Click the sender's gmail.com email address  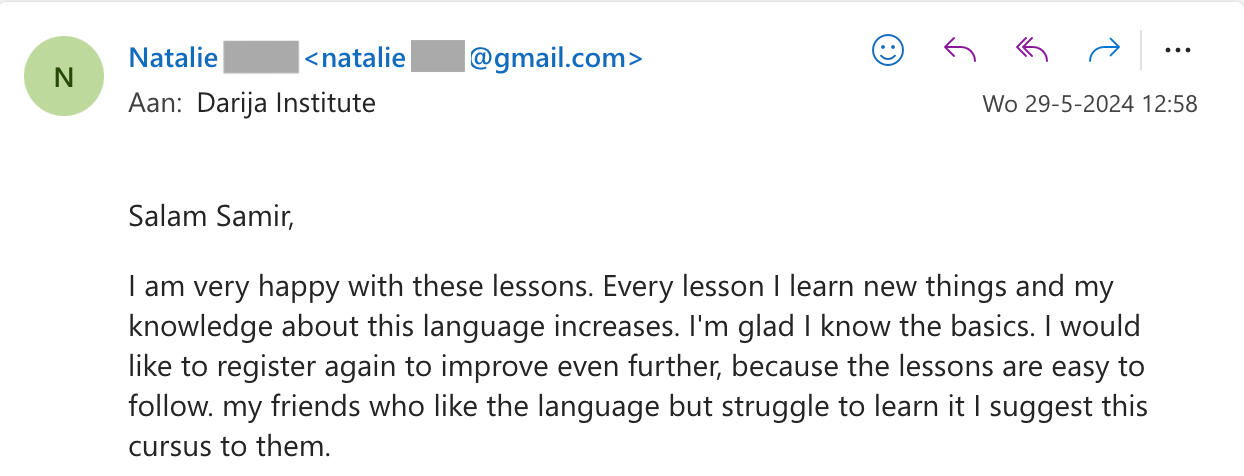[x=472, y=58]
